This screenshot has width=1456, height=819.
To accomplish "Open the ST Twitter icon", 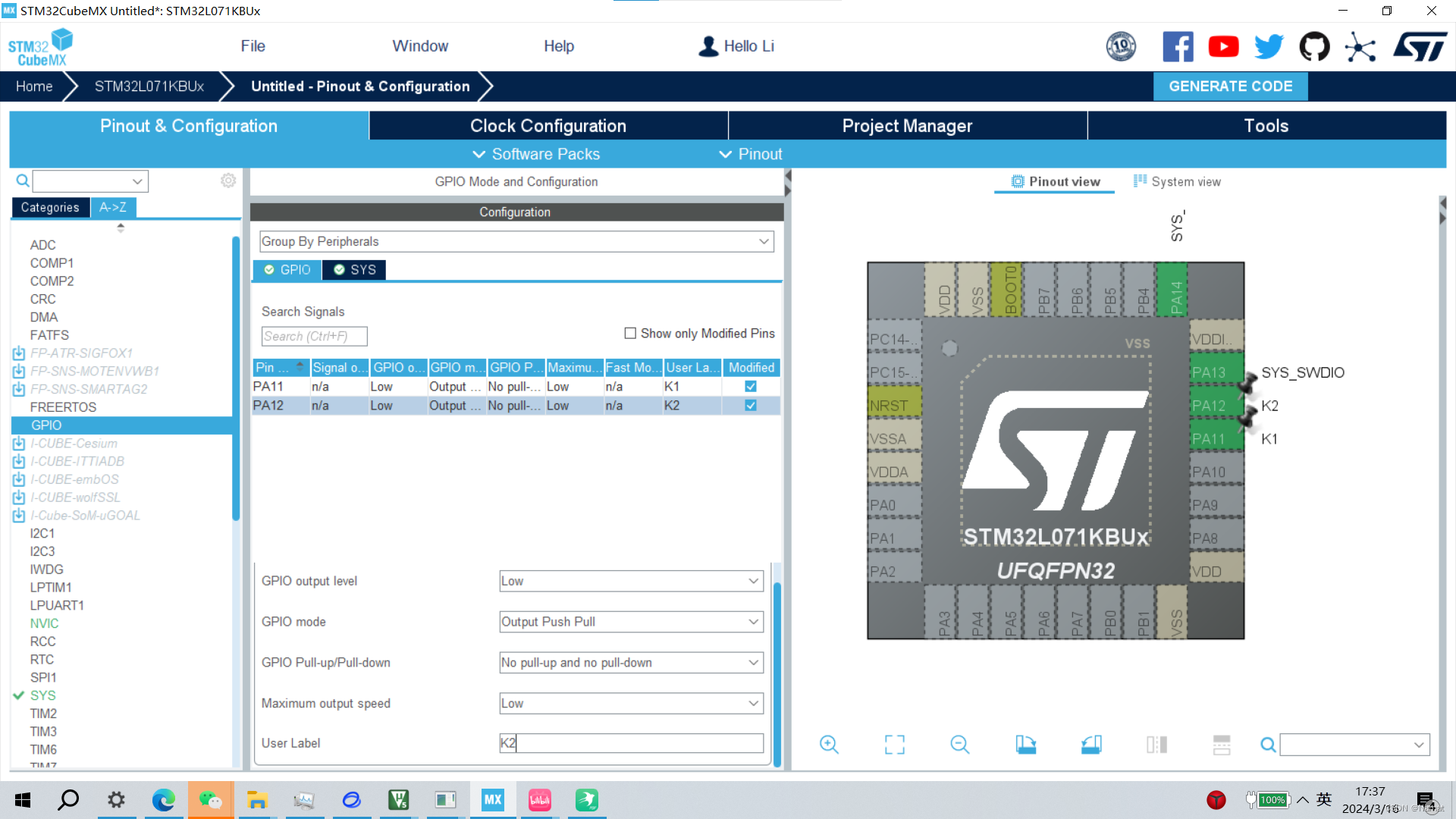I will (x=1269, y=47).
